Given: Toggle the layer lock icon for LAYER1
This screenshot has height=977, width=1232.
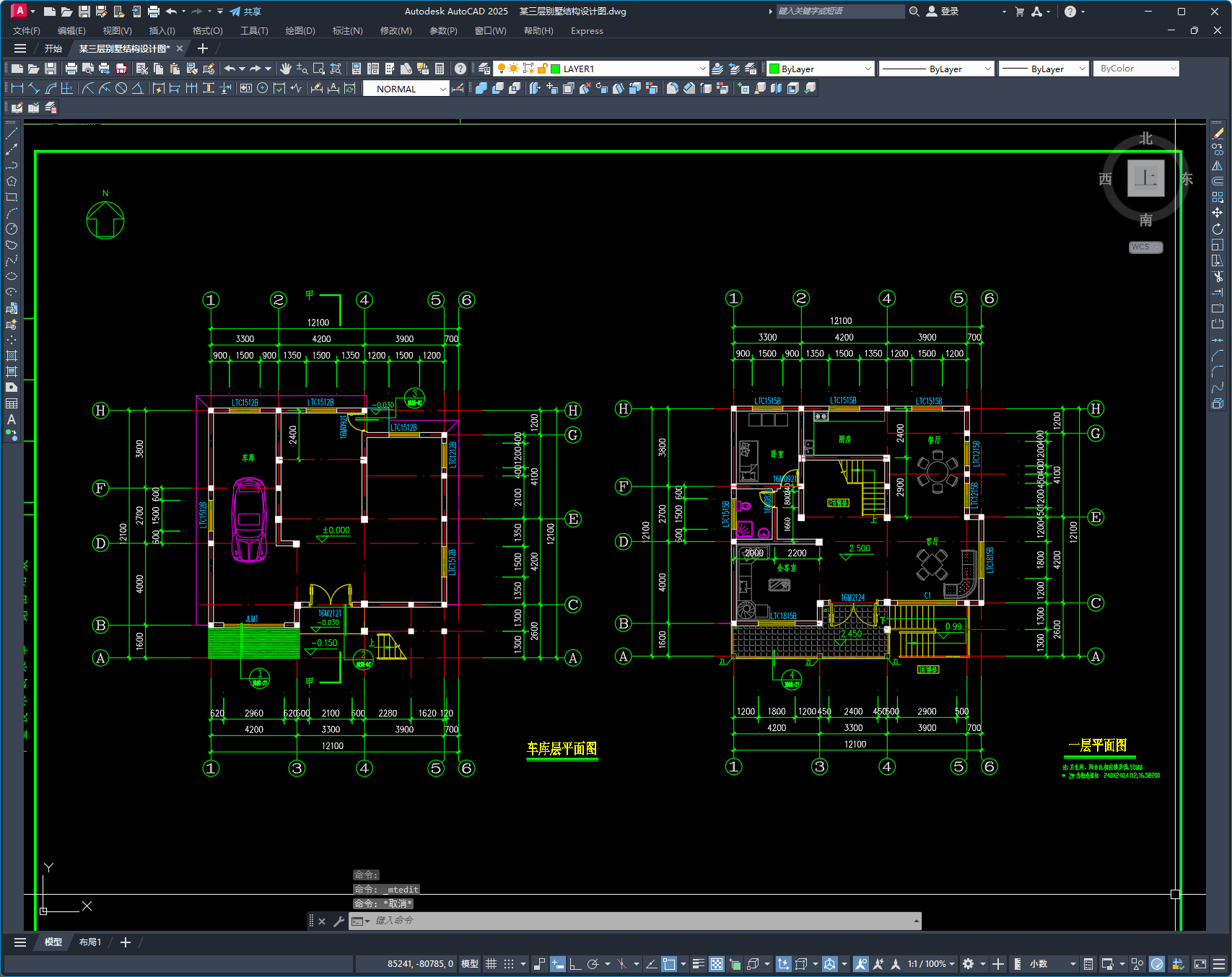Looking at the screenshot, I should tap(543, 69).
